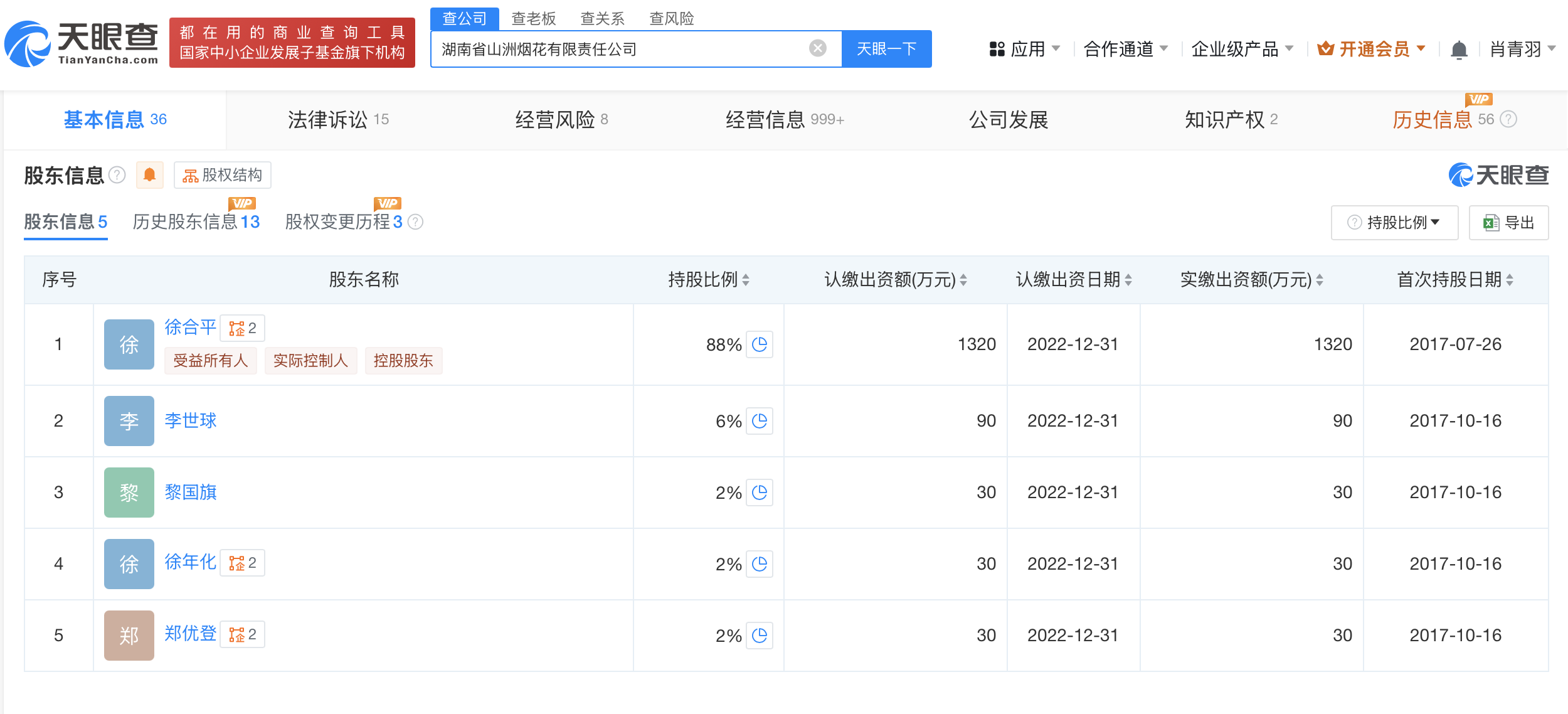Sort table by 持股比例 column arrows

click(746, 280)
